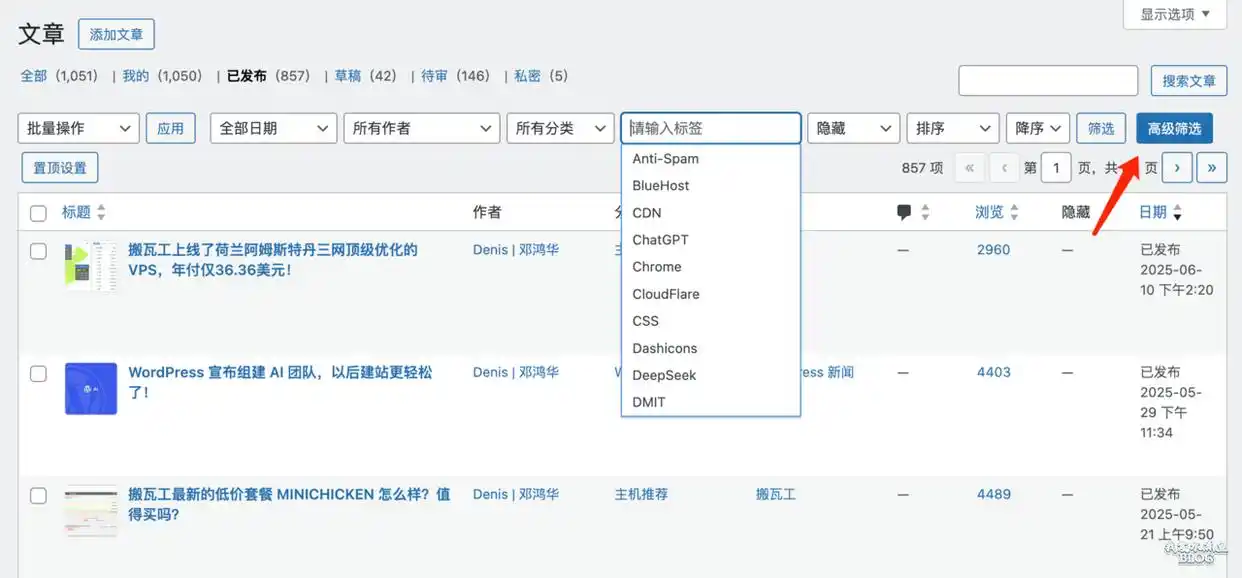Check the checkbox for the 搬瓦工 VPS post
Viewport: 1242px width, 578px height.
(x=38, y=251)
